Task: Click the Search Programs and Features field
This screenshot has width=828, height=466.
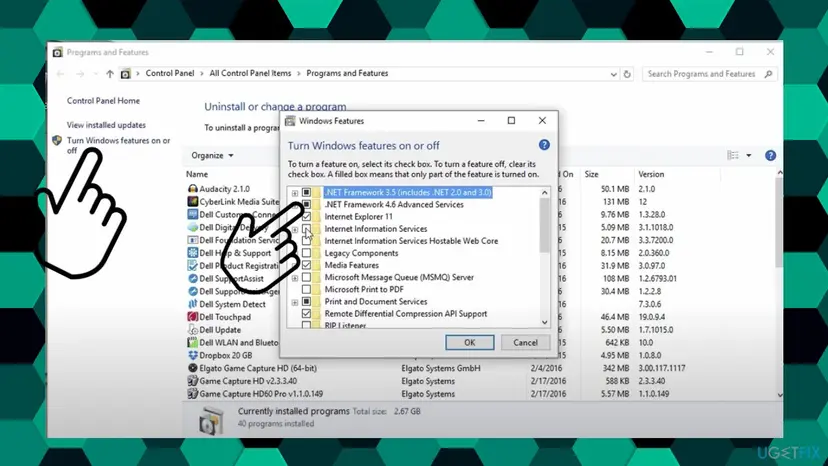Action: click(709, 74)
